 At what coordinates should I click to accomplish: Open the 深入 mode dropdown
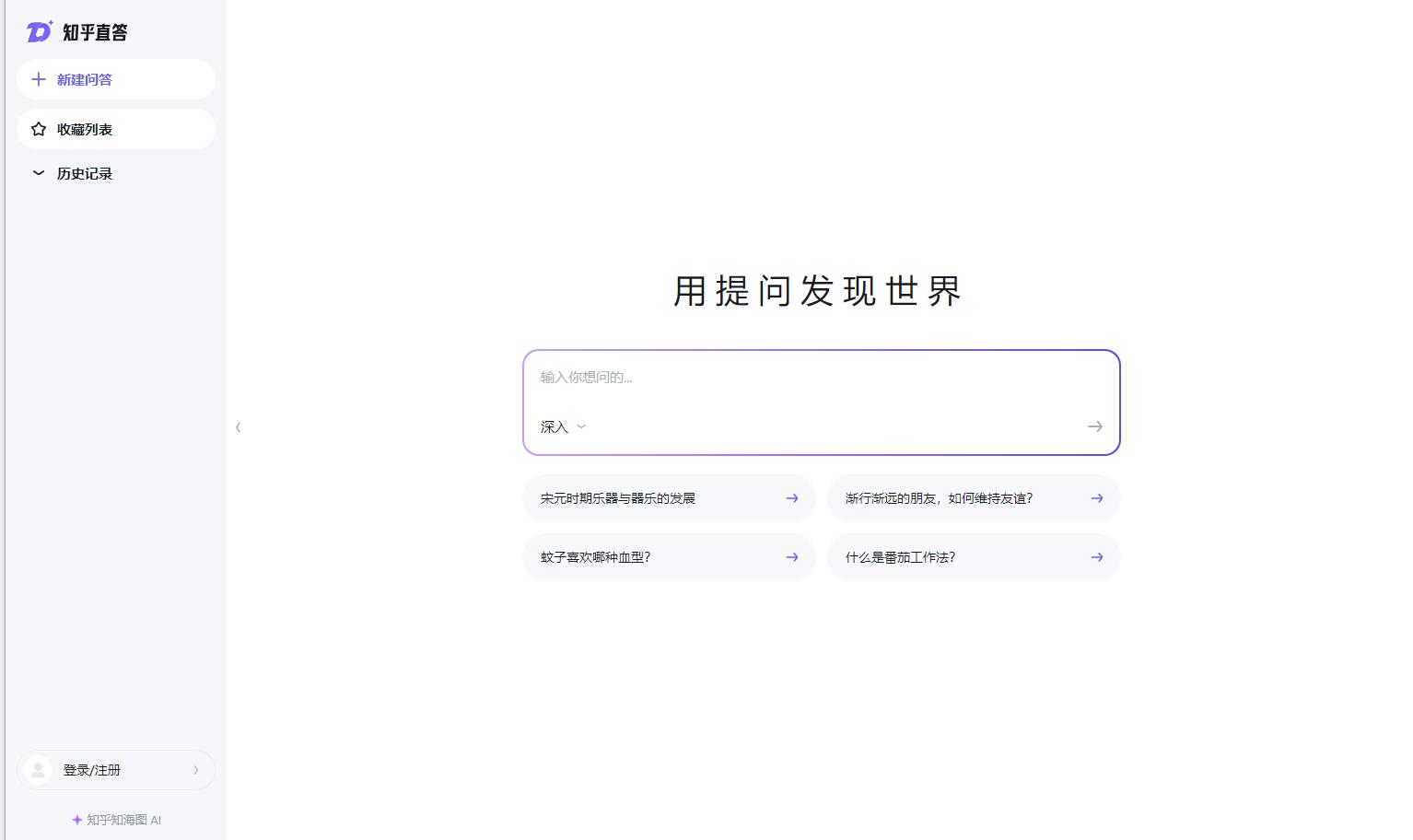click(563, 426)
